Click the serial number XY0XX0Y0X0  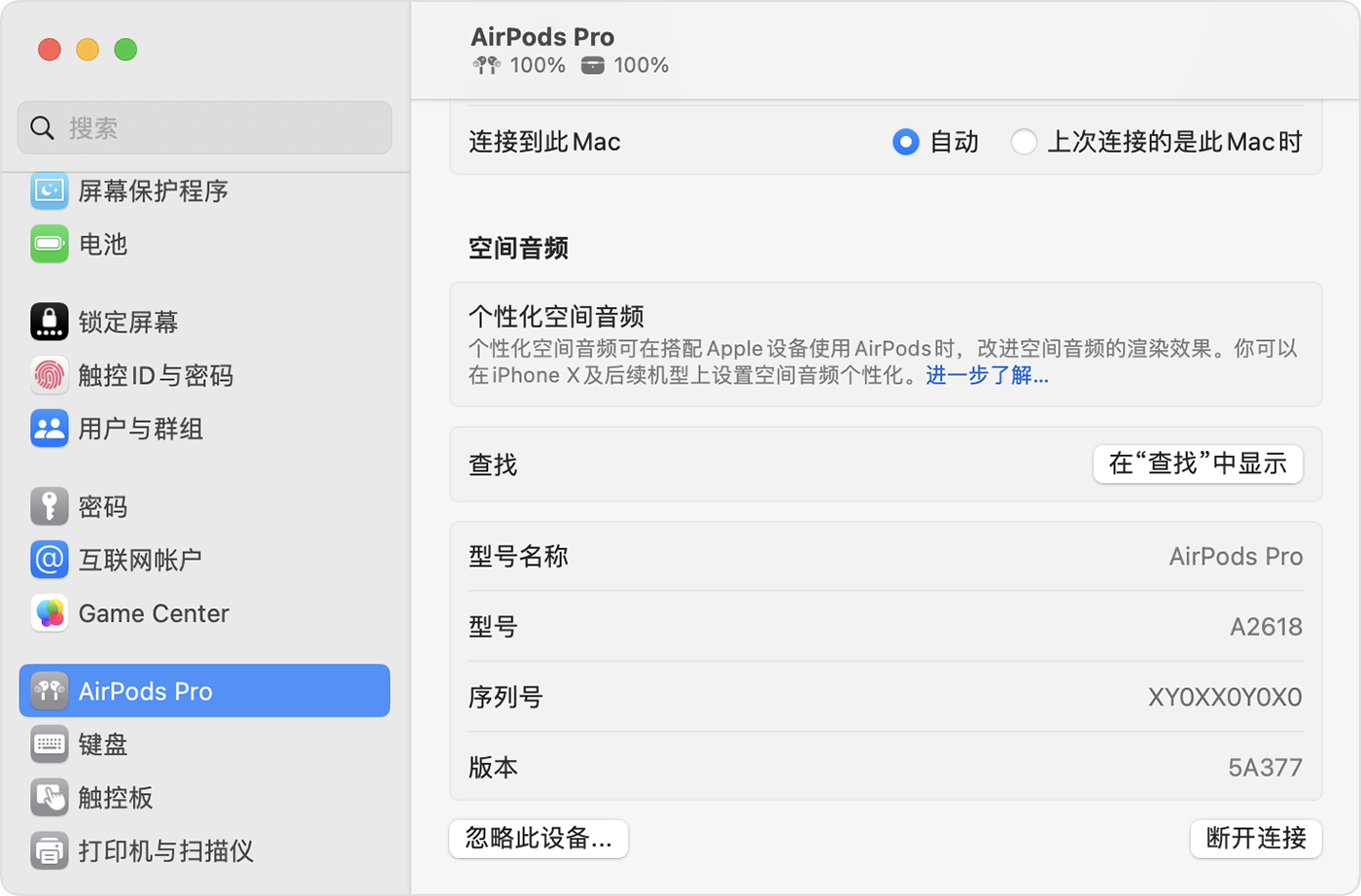tap(1225, 697)
